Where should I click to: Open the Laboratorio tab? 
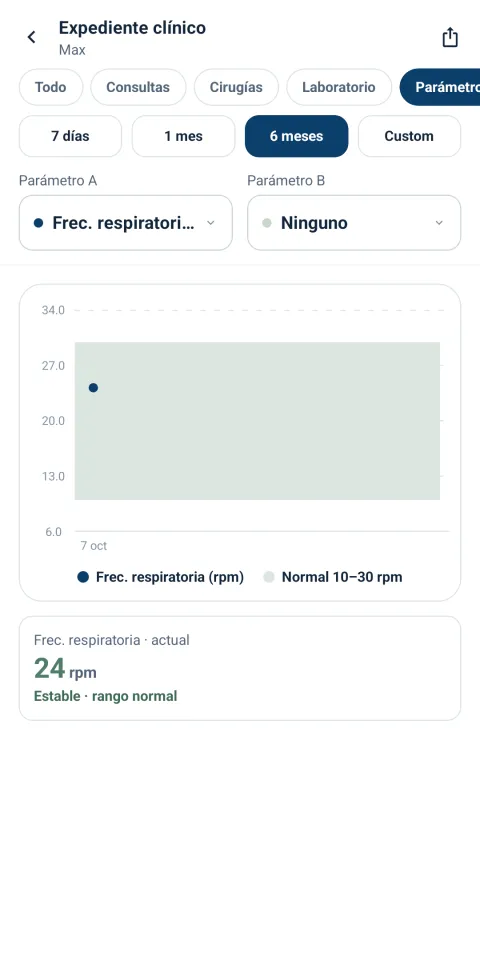point(339,87)
